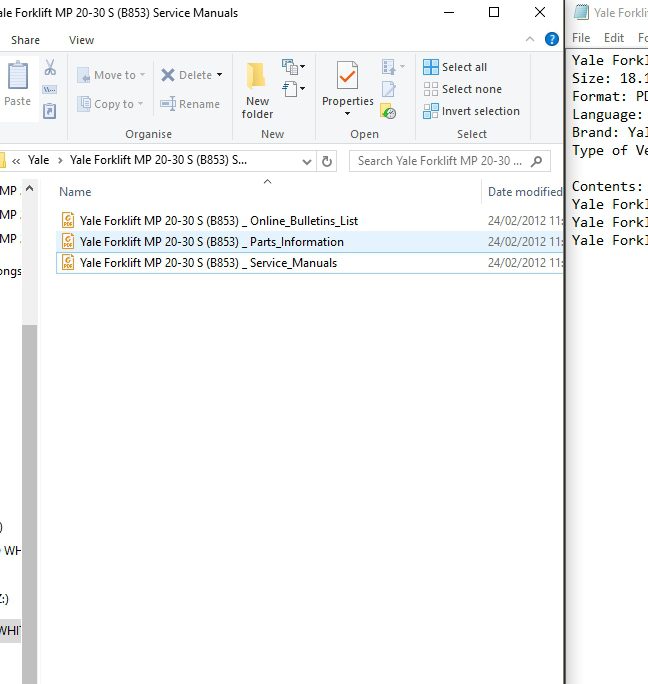Open the address bar history dropdown
This screenshot has height=684, width=648.
(x=307, y=161)
